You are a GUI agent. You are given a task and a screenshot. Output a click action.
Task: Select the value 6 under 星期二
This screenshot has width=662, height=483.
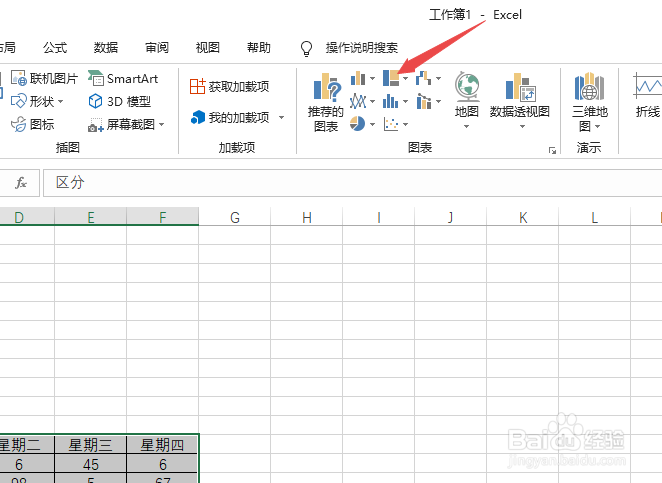click(27, 464)
